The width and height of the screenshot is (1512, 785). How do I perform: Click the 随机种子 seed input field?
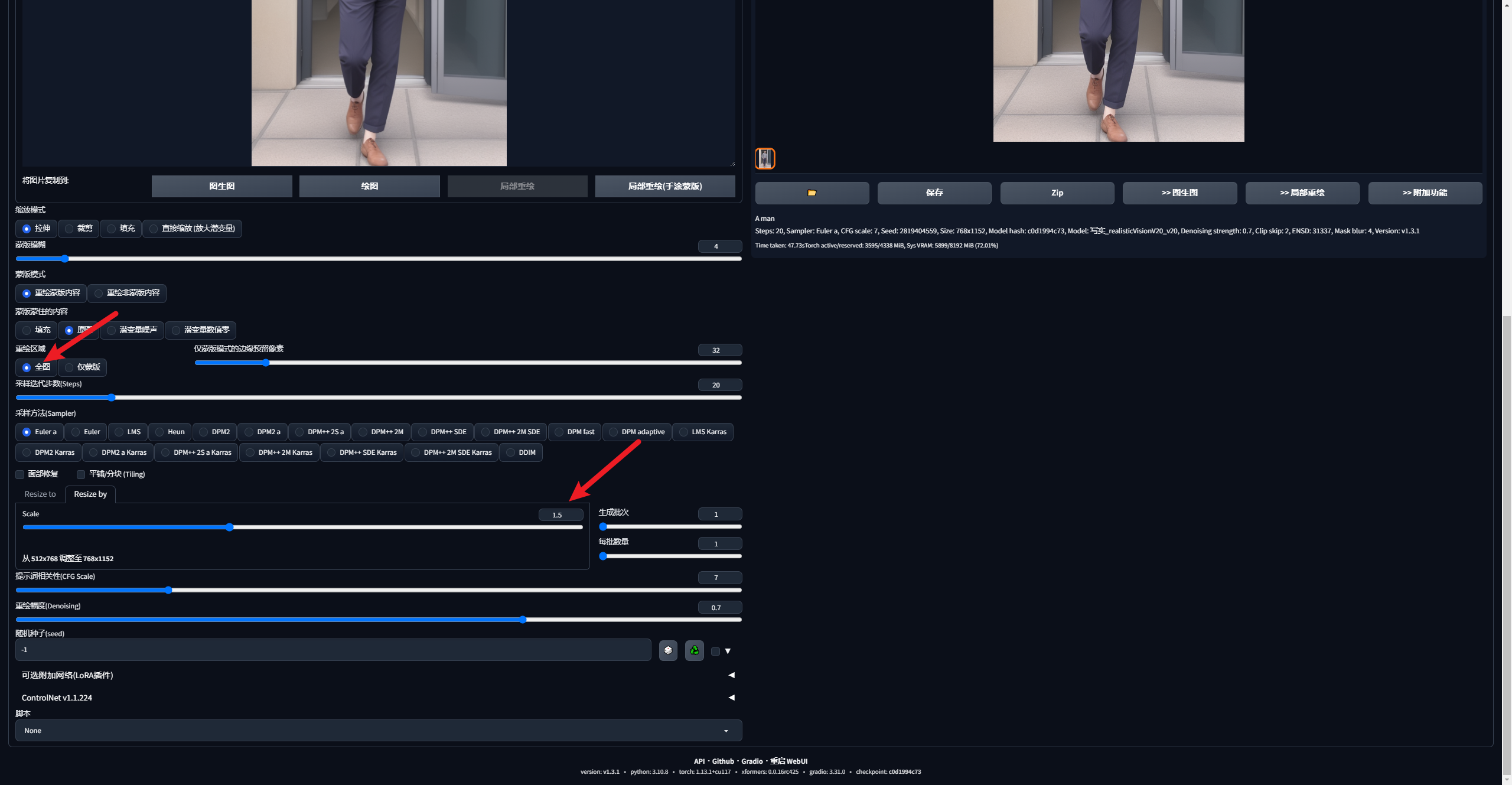point(333,650)
